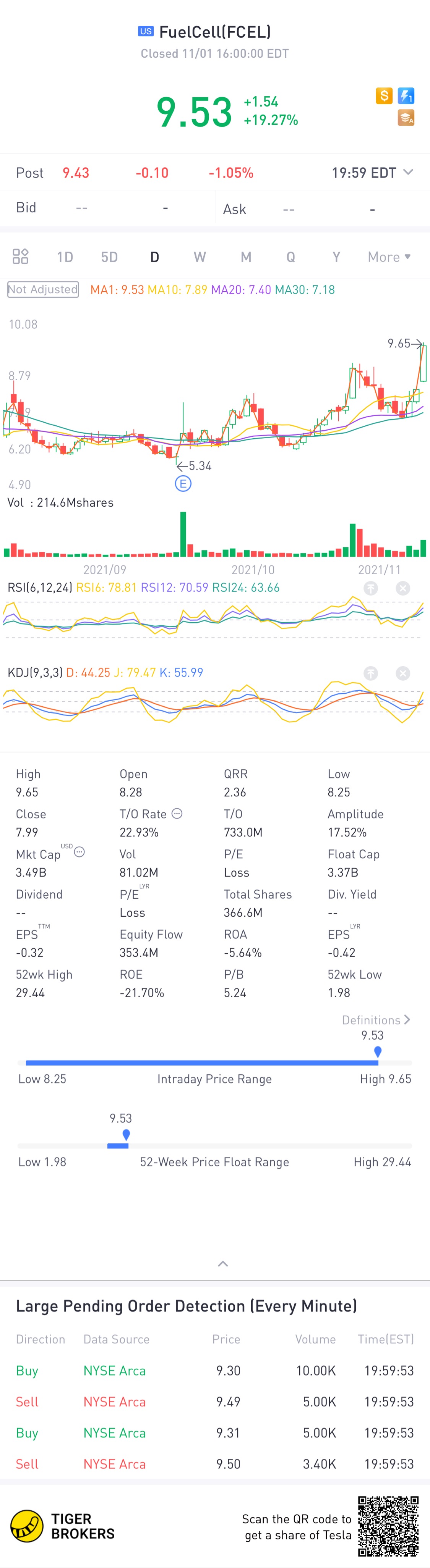Open the Definitions link
430x1568 pixels.
(x=375, y=1020)
